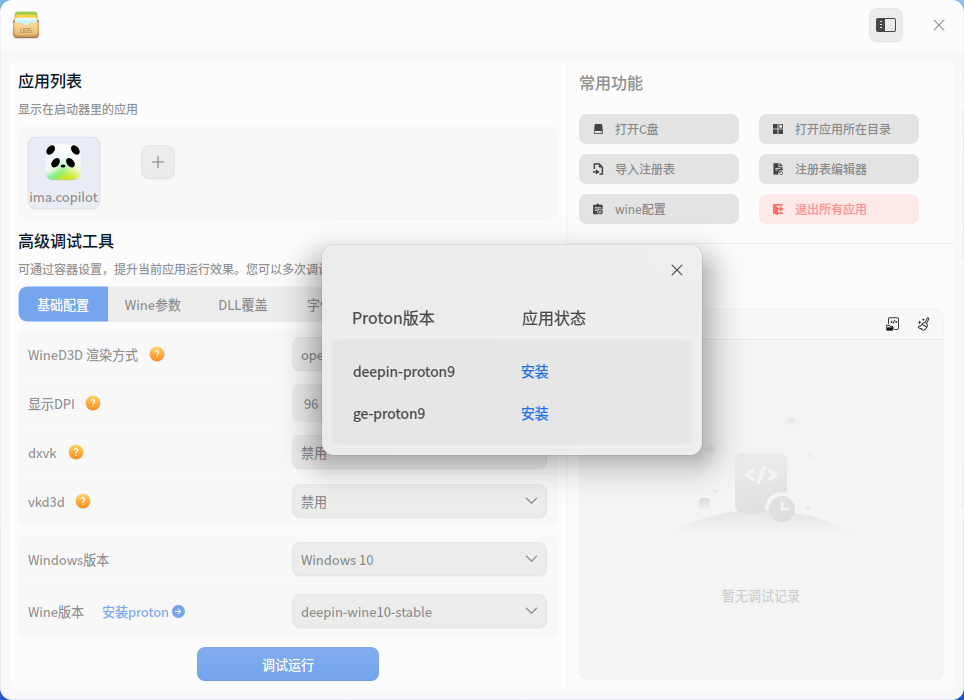Switch to the DLL覆盖 tab
This screenshot has height=700, width=964.
[243, 304]
